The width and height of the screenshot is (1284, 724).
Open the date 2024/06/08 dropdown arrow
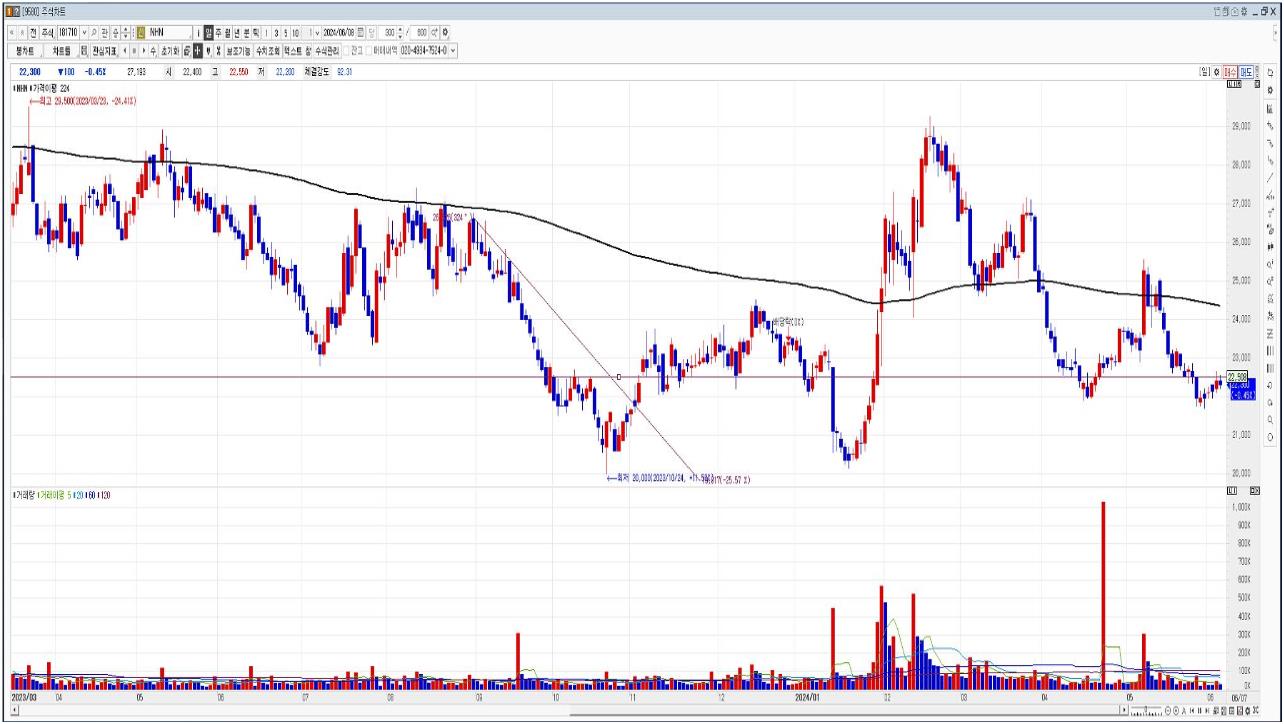tap(318, 33)
